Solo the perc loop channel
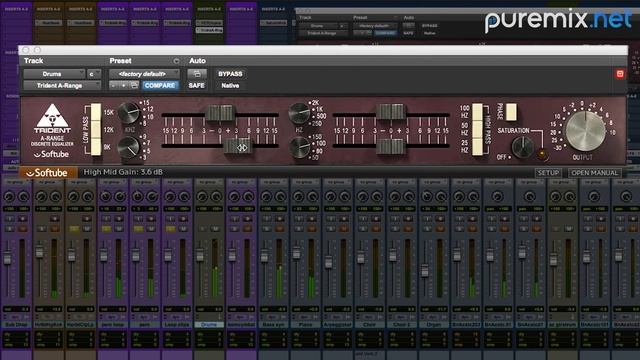The image size is (640, 360). pos(106,229)
